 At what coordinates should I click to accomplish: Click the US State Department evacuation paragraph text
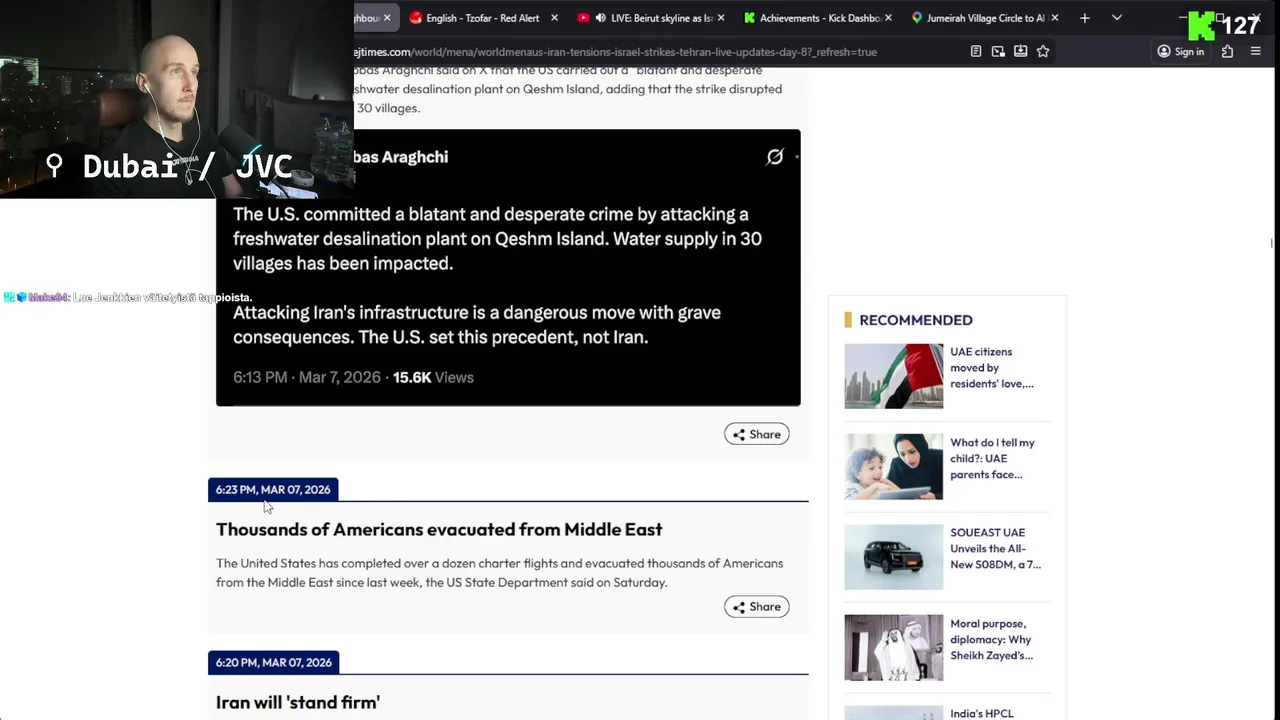click(500, 573)
